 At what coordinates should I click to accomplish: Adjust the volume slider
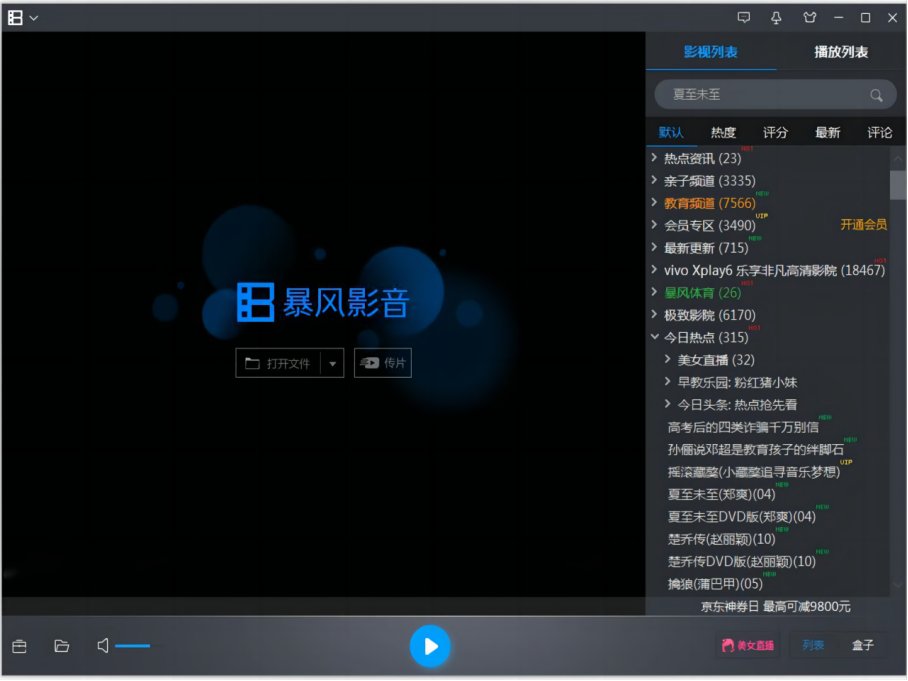(135, 646)
